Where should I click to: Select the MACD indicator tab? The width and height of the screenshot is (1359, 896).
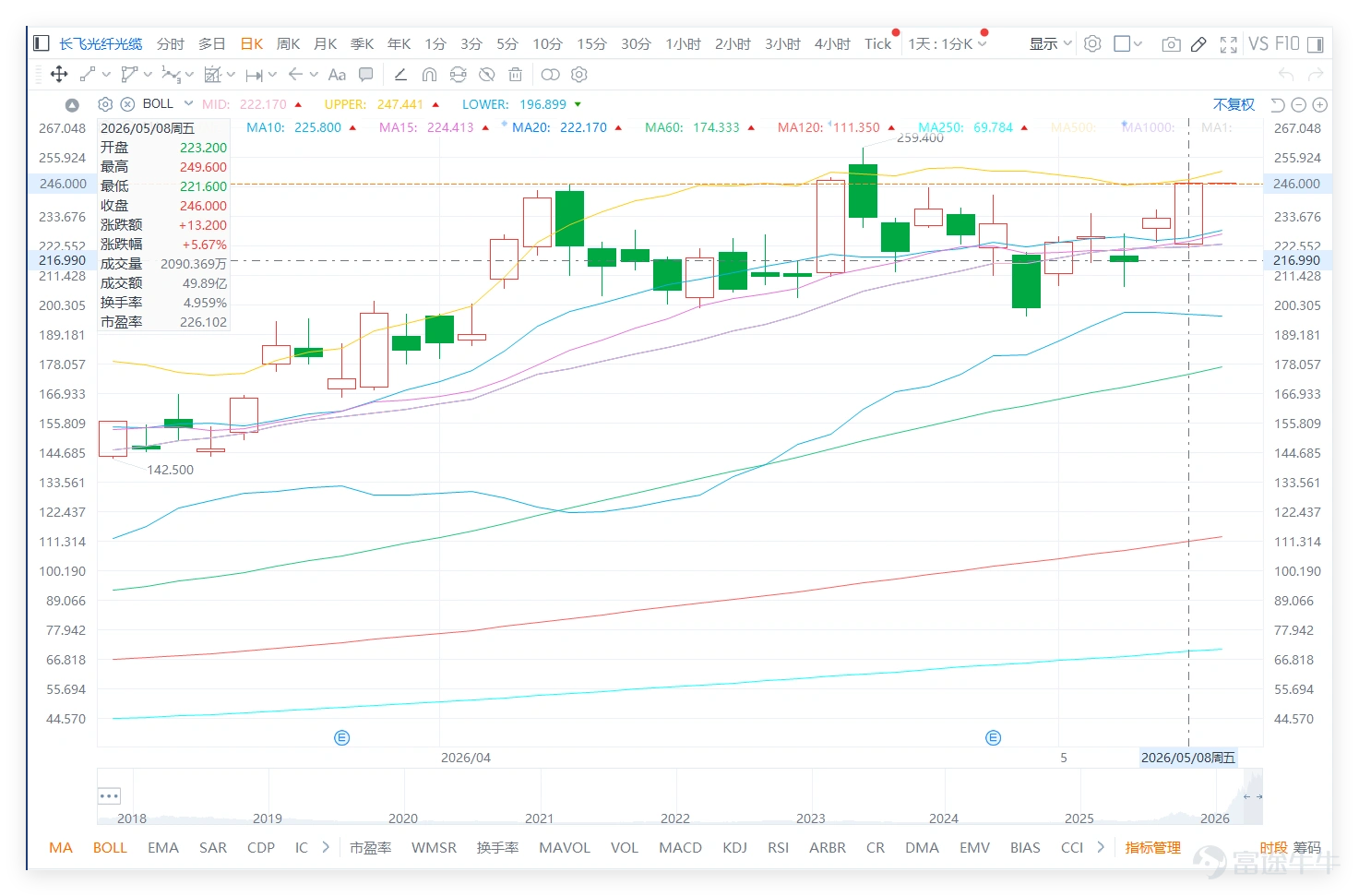coord(680,847)
